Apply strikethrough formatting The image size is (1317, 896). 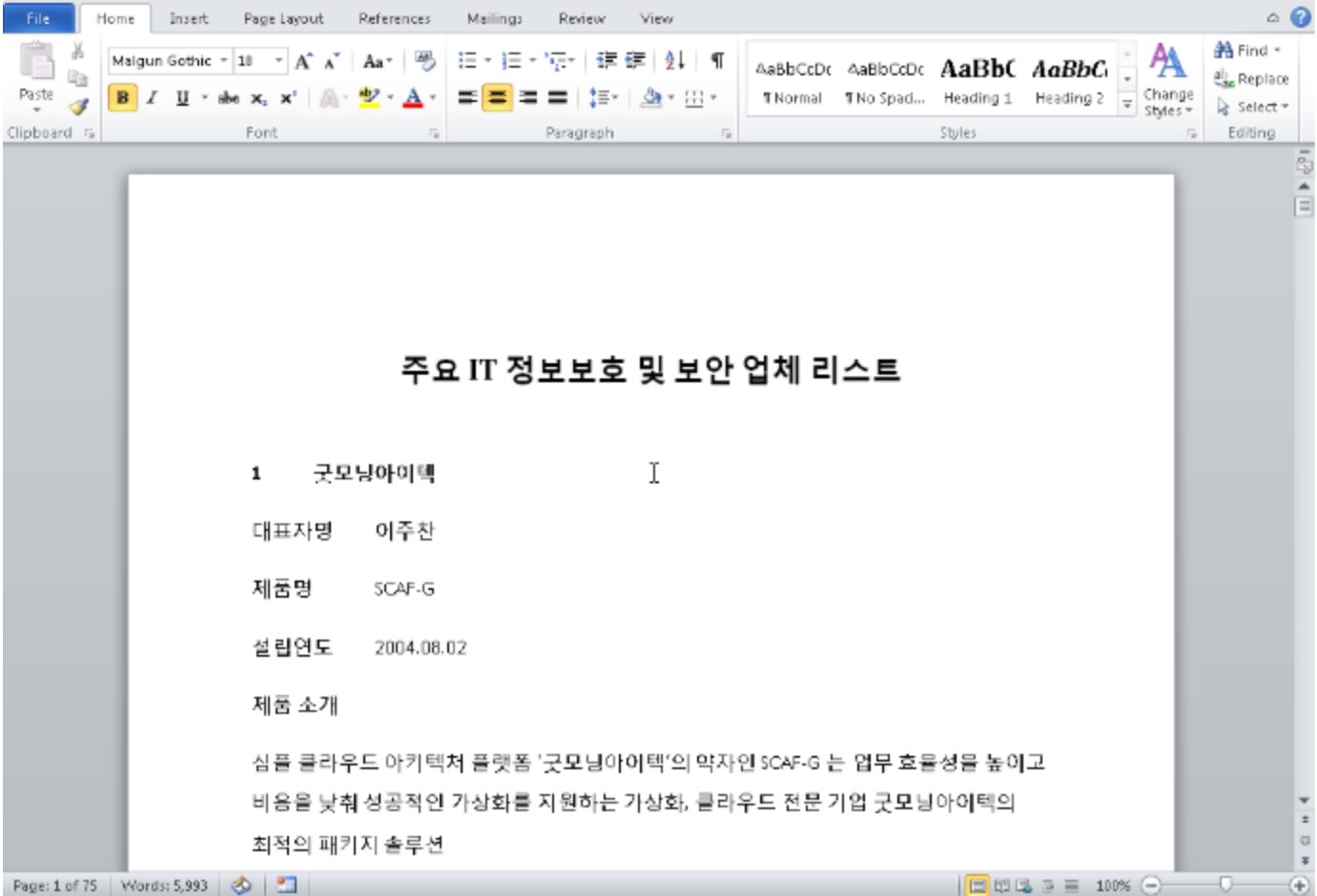(229, 97)
